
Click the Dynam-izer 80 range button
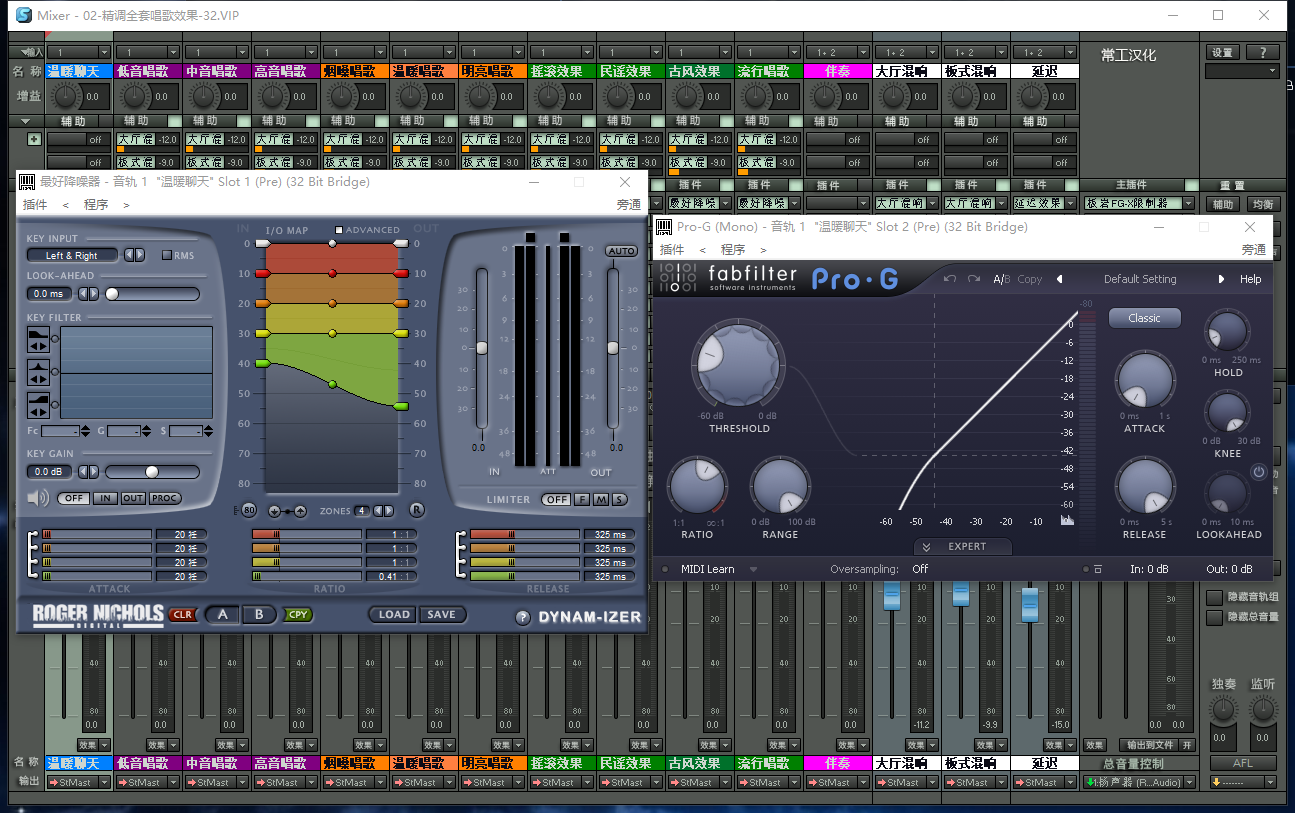point(249,511)
